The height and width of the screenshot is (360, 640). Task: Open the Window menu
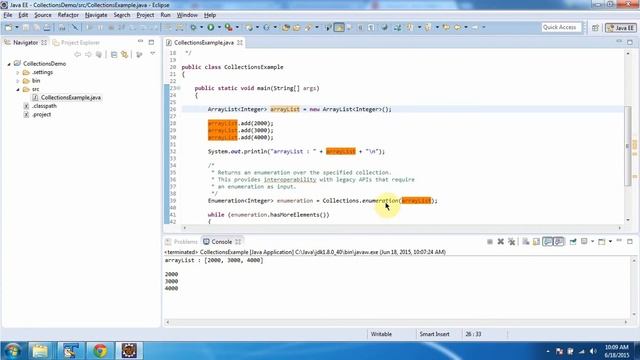coord(187,15)
